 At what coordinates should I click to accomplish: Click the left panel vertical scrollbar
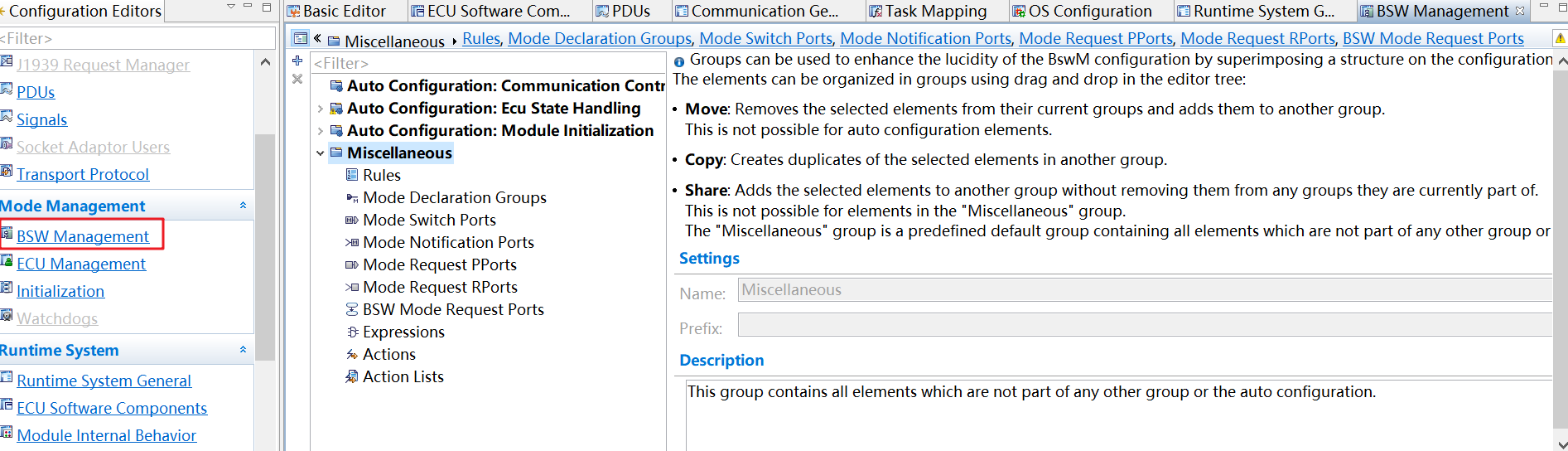point(265,249)
